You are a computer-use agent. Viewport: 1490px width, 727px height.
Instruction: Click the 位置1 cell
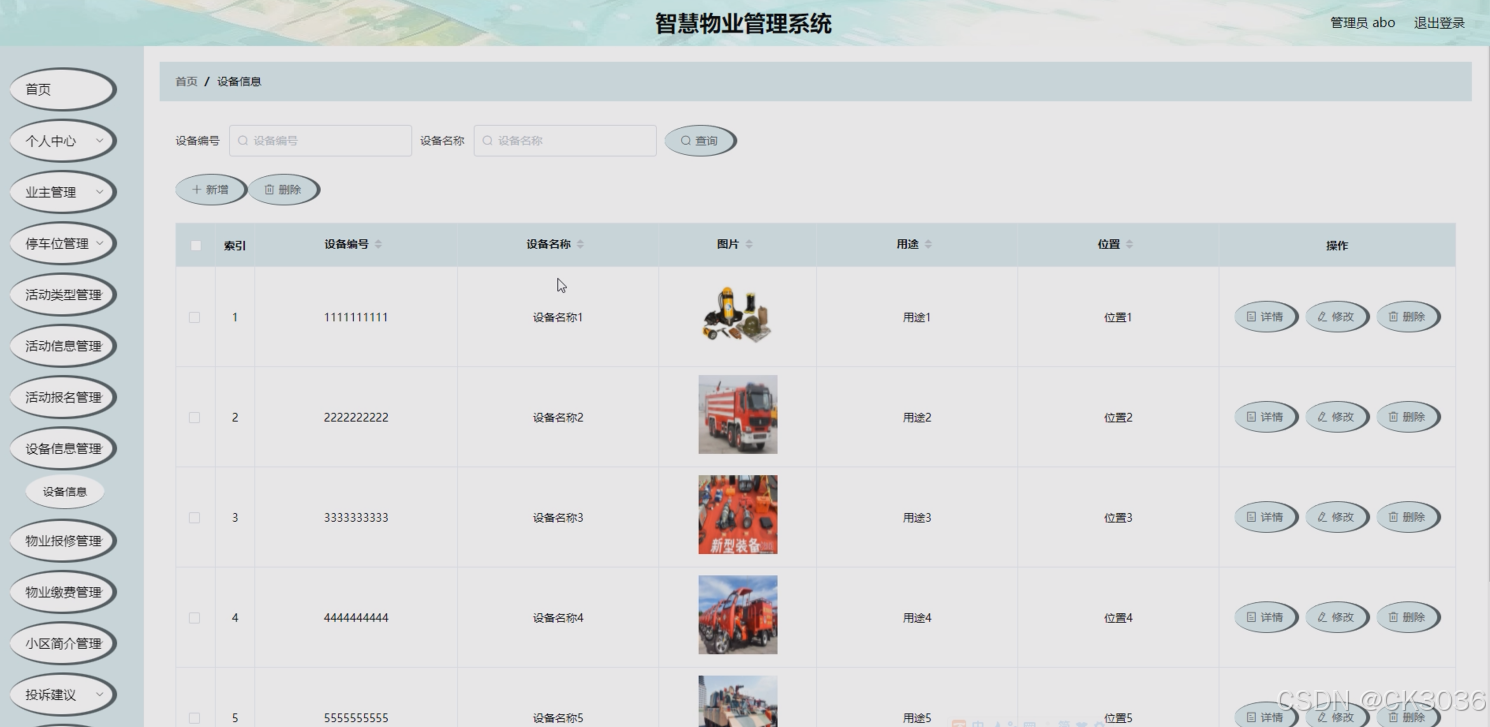click(1118, 317)
